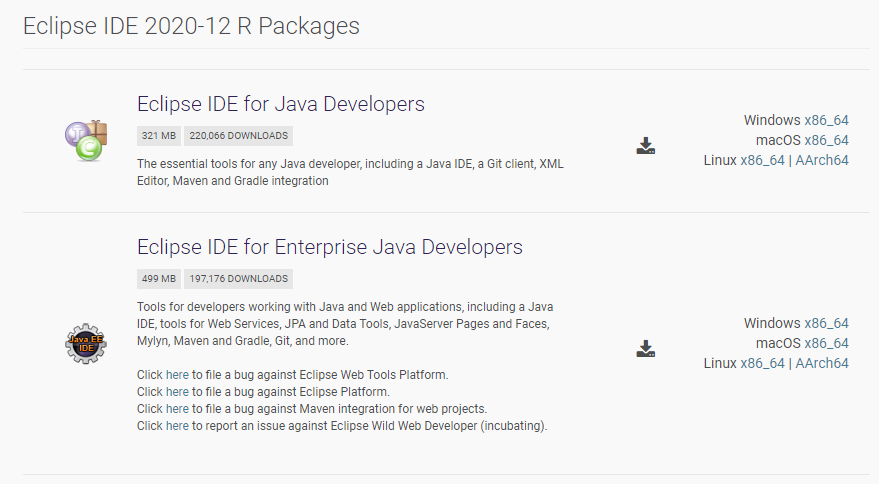Click the 'Tools for developers working with Java' description

pos(345,324)
